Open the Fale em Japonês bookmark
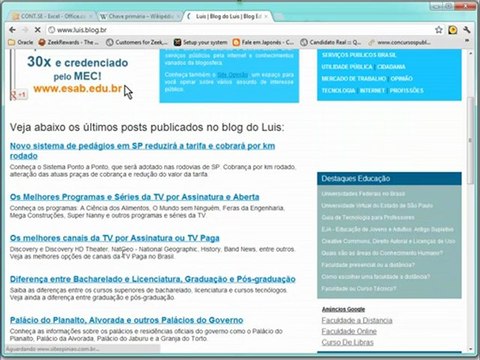This screenshot has height=360, width=480. pos(263,42)
